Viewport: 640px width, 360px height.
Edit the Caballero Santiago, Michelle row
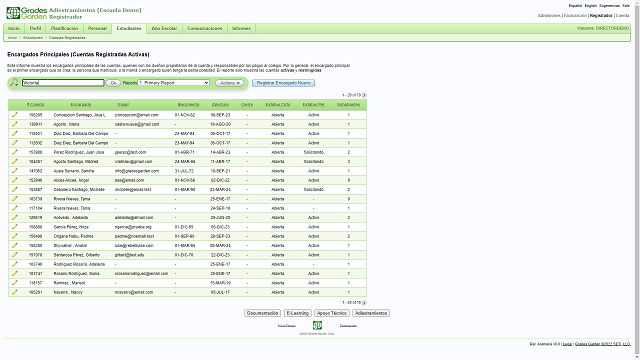15,189
